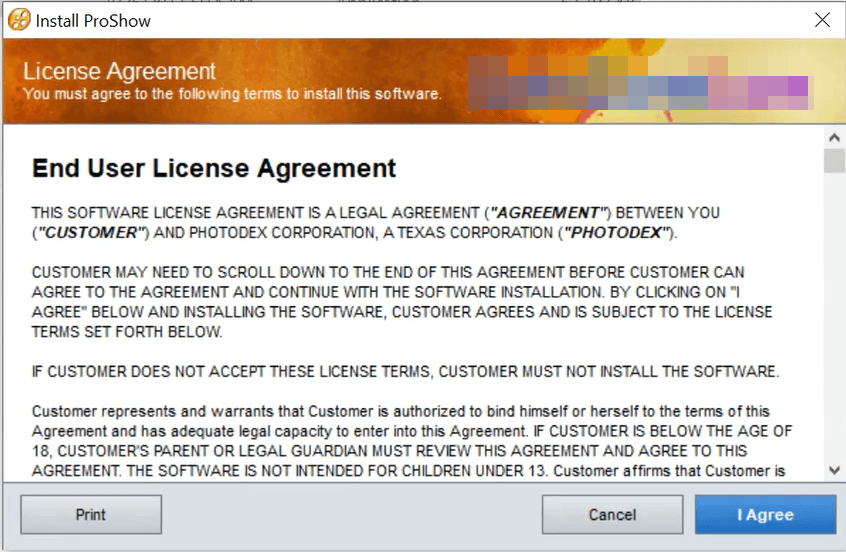Close the Install ProShow window
Image resolution: width=846 pixels, height=552 pixels.
tap(822, 19)
